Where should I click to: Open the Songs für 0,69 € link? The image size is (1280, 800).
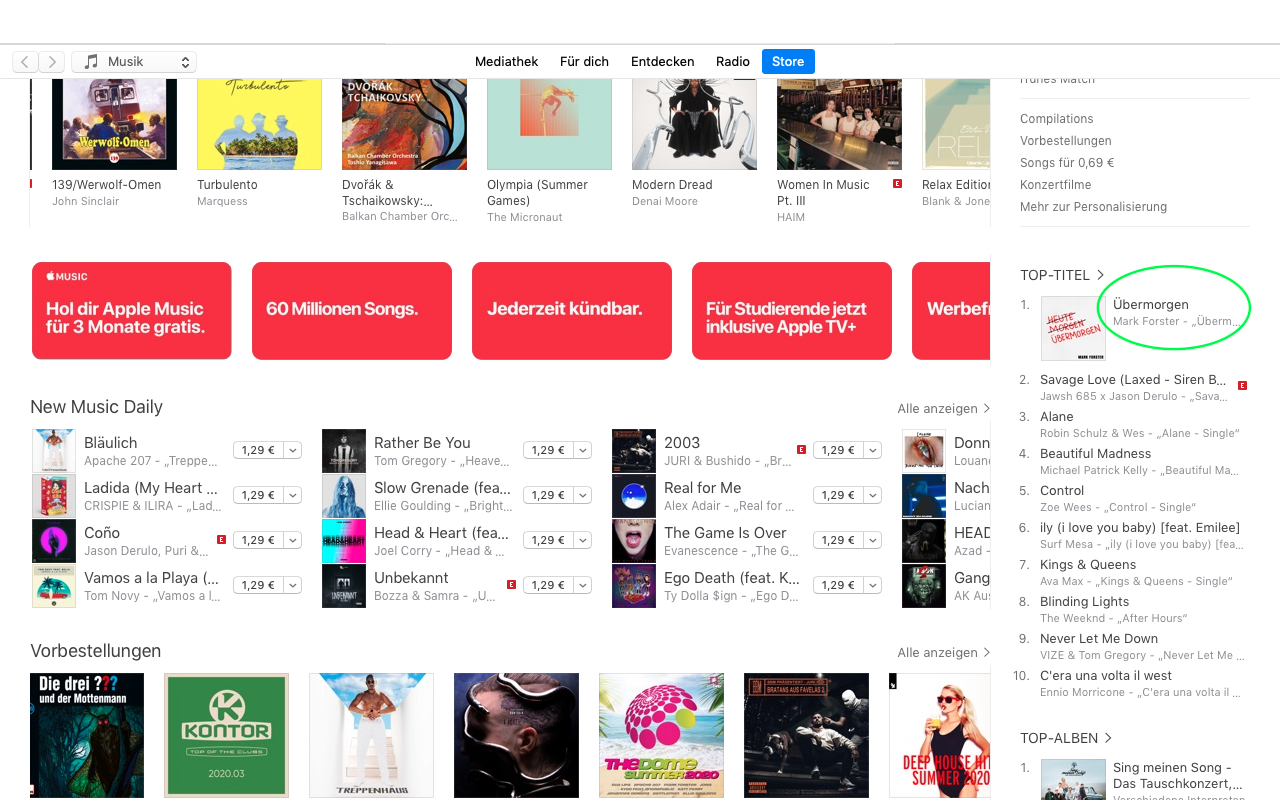1067,163
